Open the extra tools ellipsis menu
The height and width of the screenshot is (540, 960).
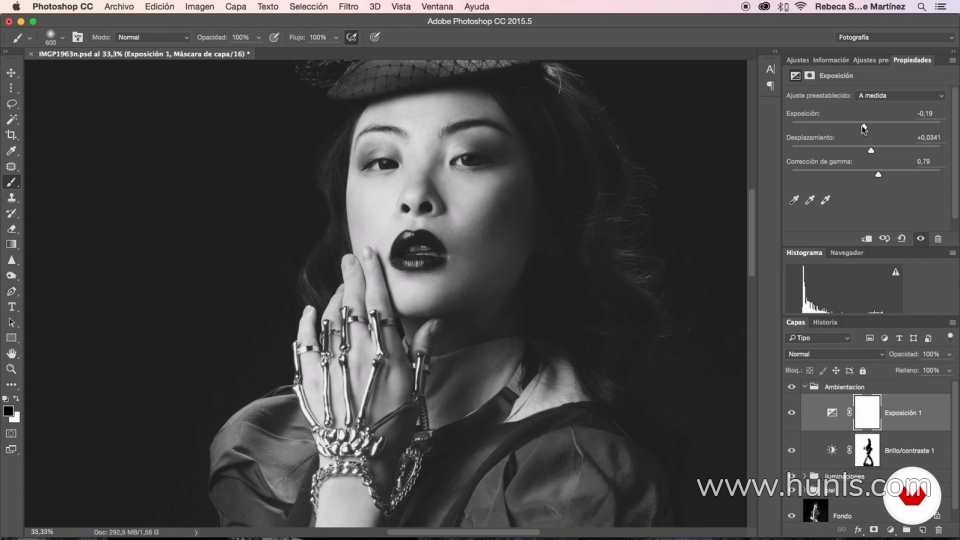click(x=11, y=384)
